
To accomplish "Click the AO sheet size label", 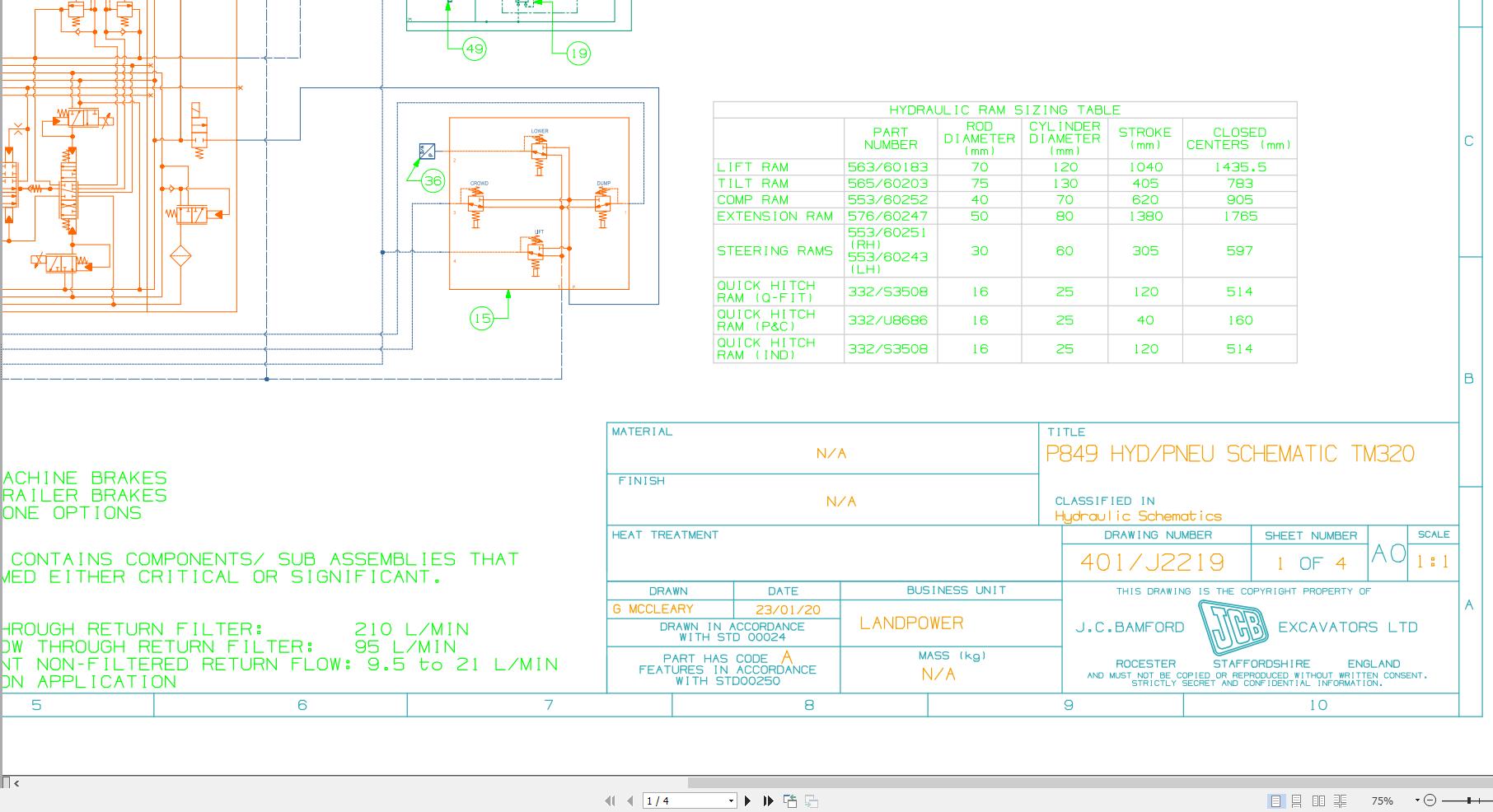I will point(1388,554).
